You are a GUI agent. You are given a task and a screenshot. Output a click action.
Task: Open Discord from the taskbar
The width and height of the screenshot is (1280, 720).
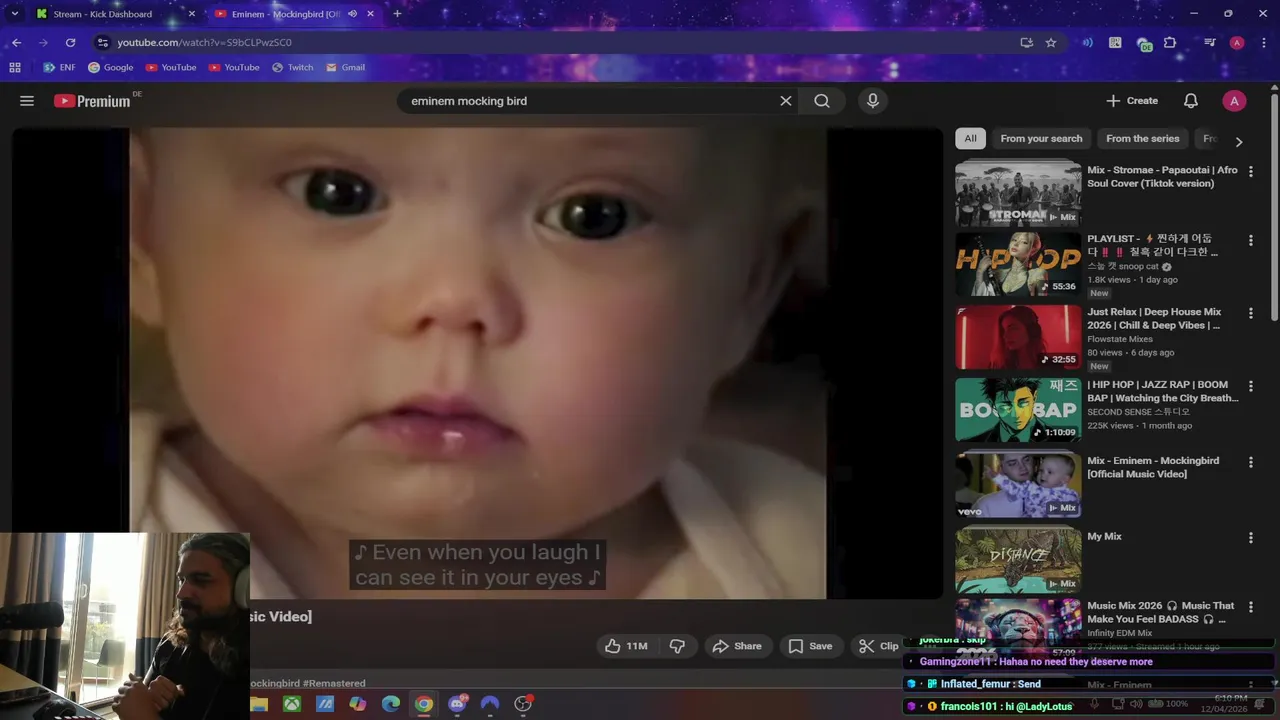tap(458, 704)
